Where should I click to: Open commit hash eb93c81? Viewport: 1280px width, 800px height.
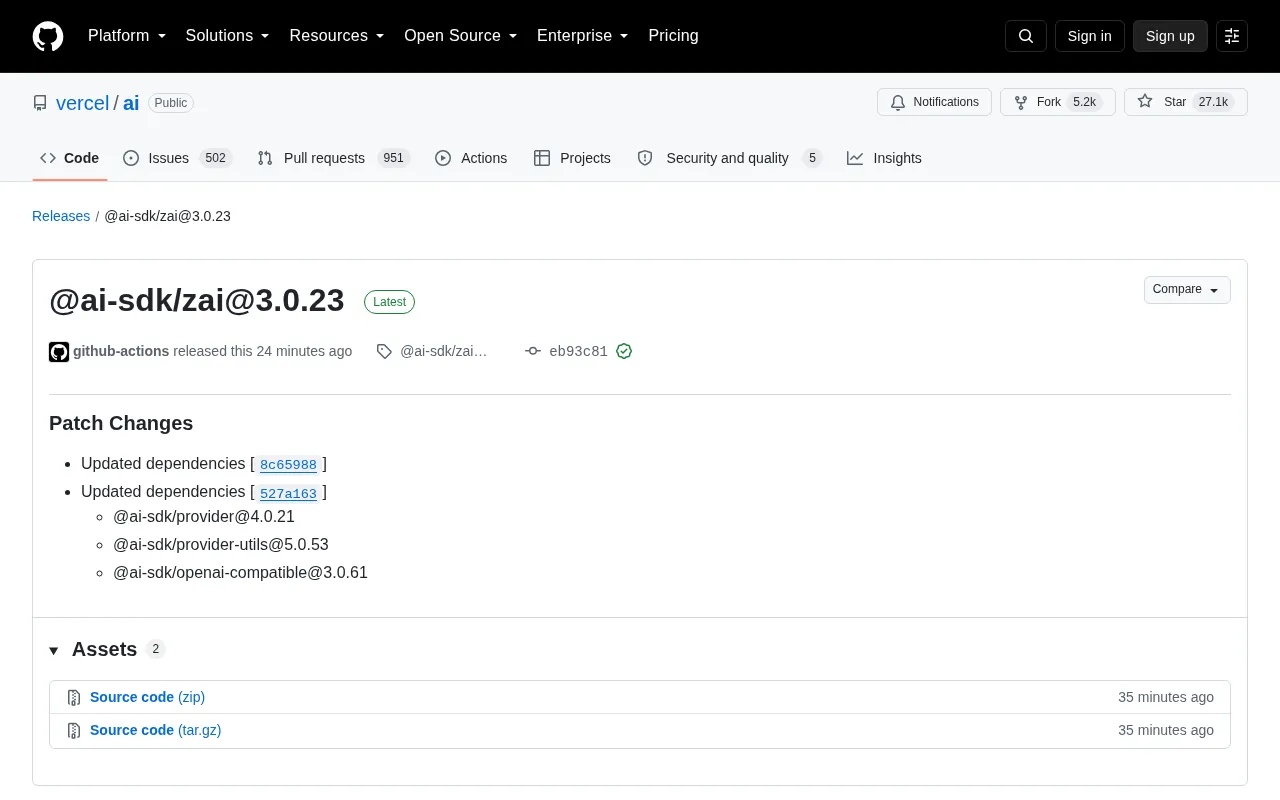point(578,352)
